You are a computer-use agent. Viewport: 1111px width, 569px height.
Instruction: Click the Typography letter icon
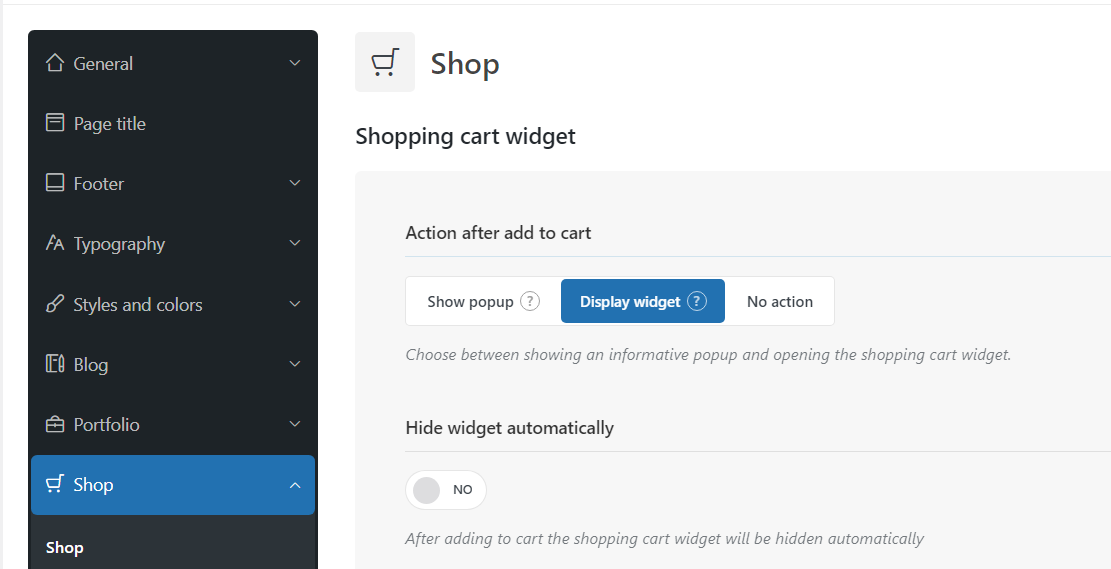[55, 243]
